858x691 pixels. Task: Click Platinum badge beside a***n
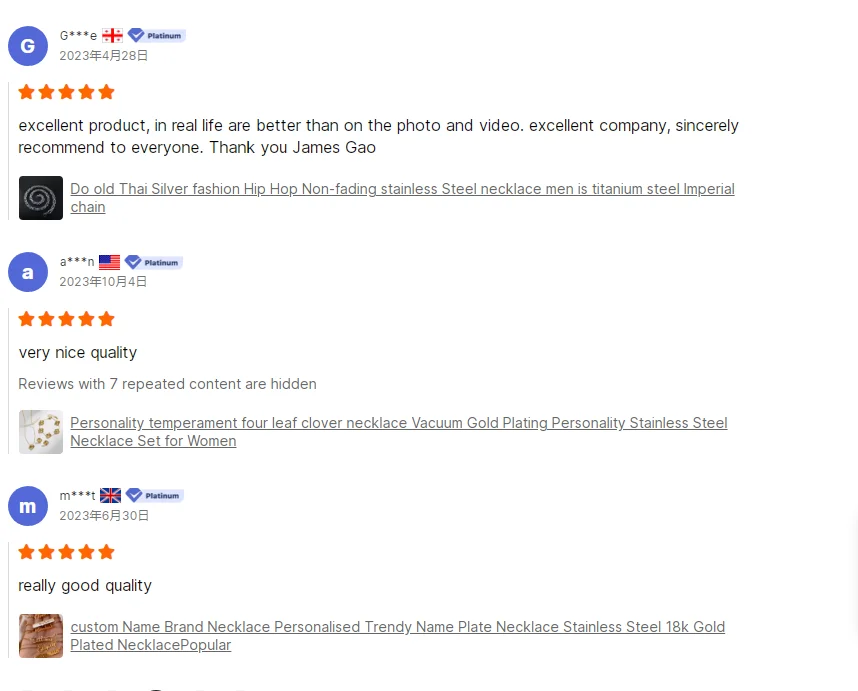[x=153, y=262]
